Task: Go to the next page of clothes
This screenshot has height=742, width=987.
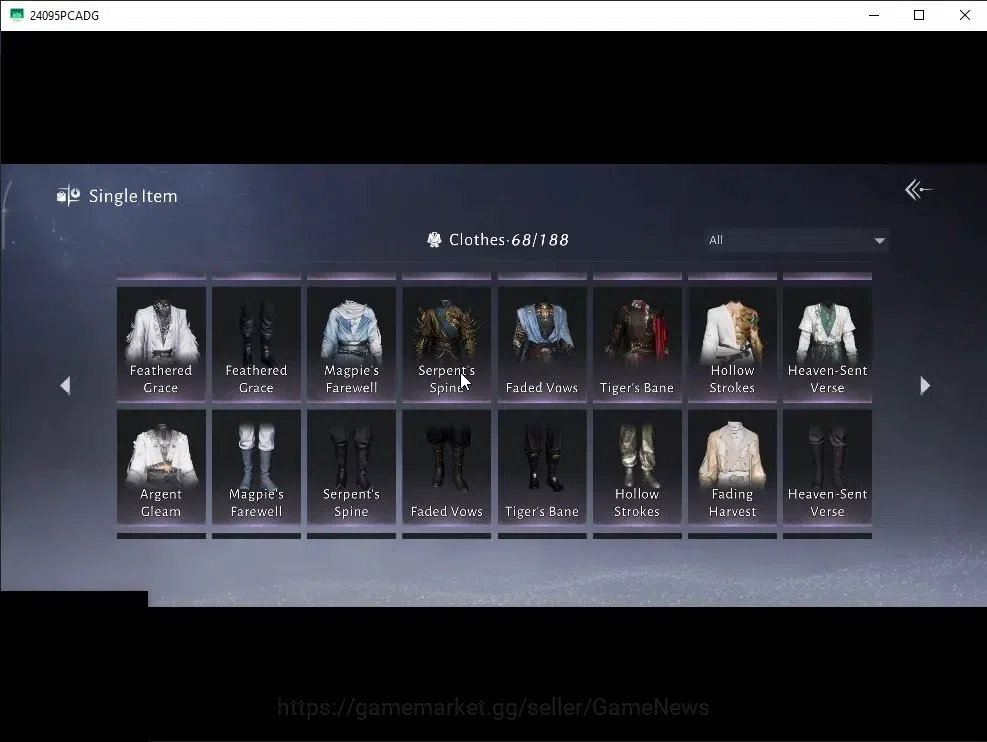Action: (x=925, y=385)
